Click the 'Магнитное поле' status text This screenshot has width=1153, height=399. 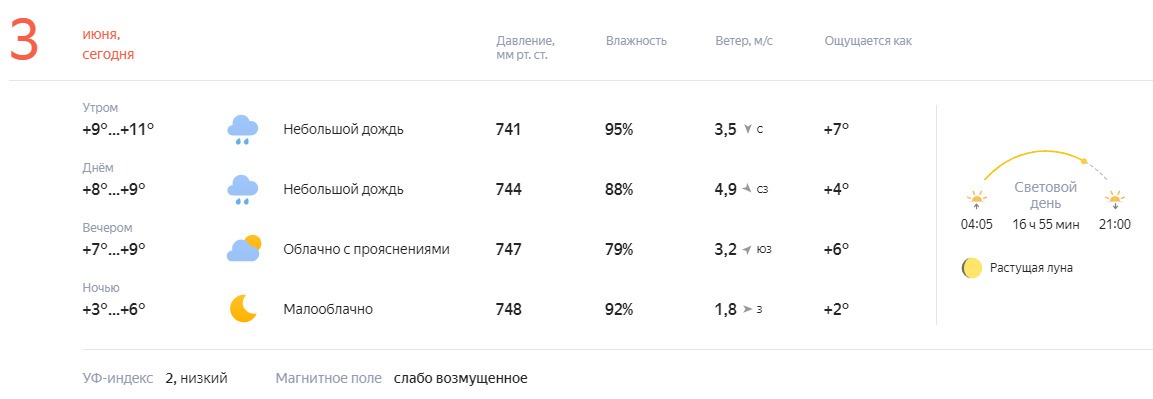click(460, 378)
